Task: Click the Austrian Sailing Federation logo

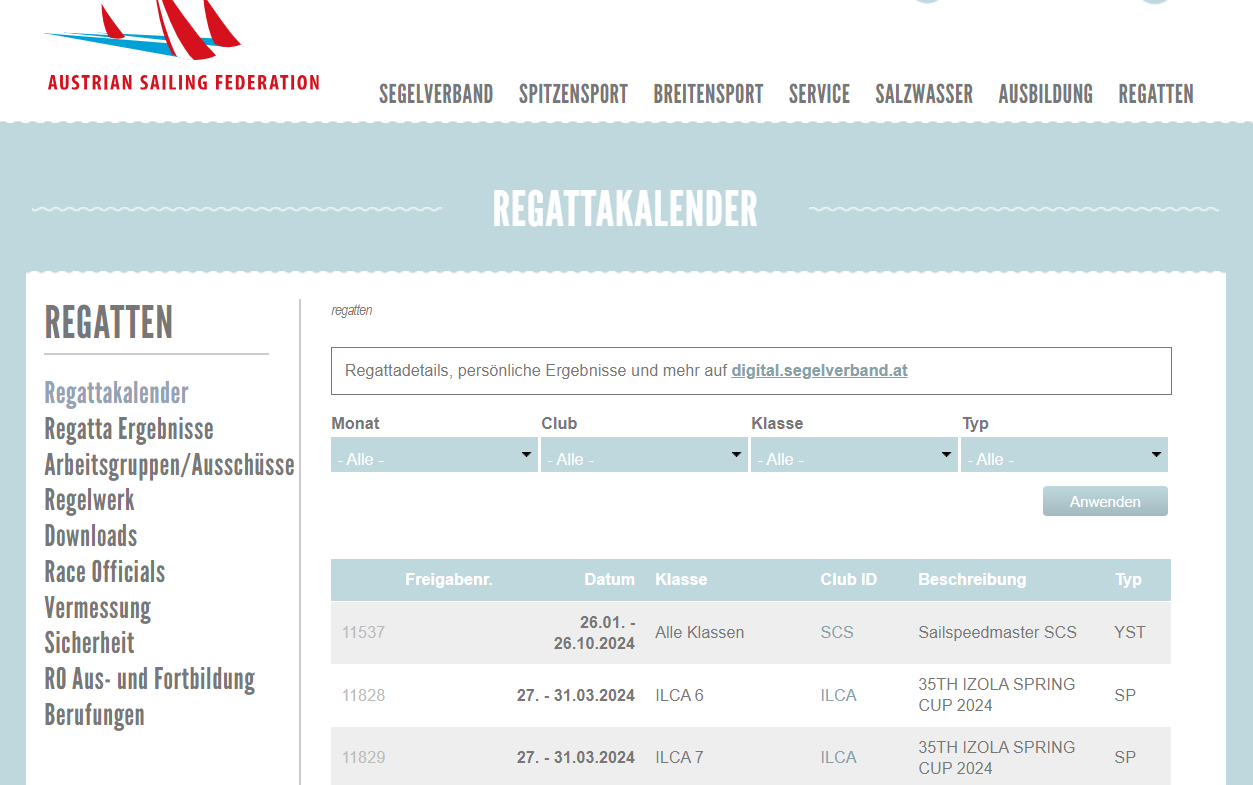Action: click(183, 46)
